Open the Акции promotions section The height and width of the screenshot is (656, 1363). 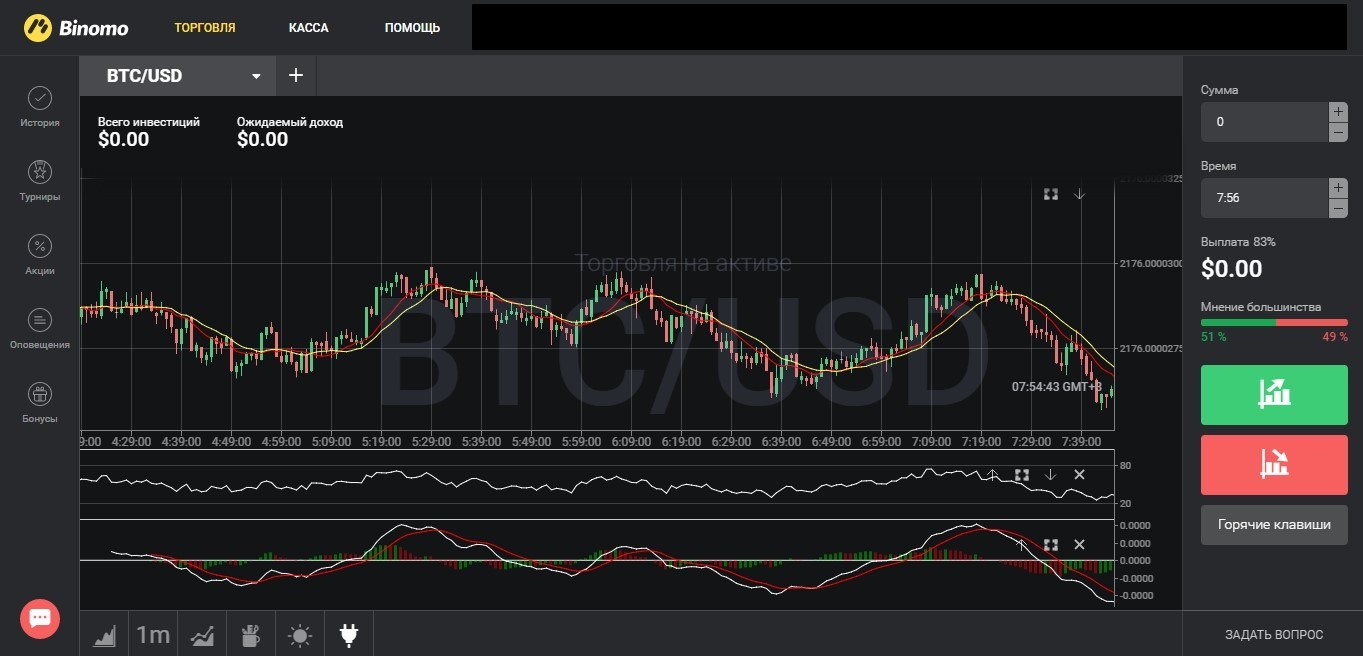[40, 255]
